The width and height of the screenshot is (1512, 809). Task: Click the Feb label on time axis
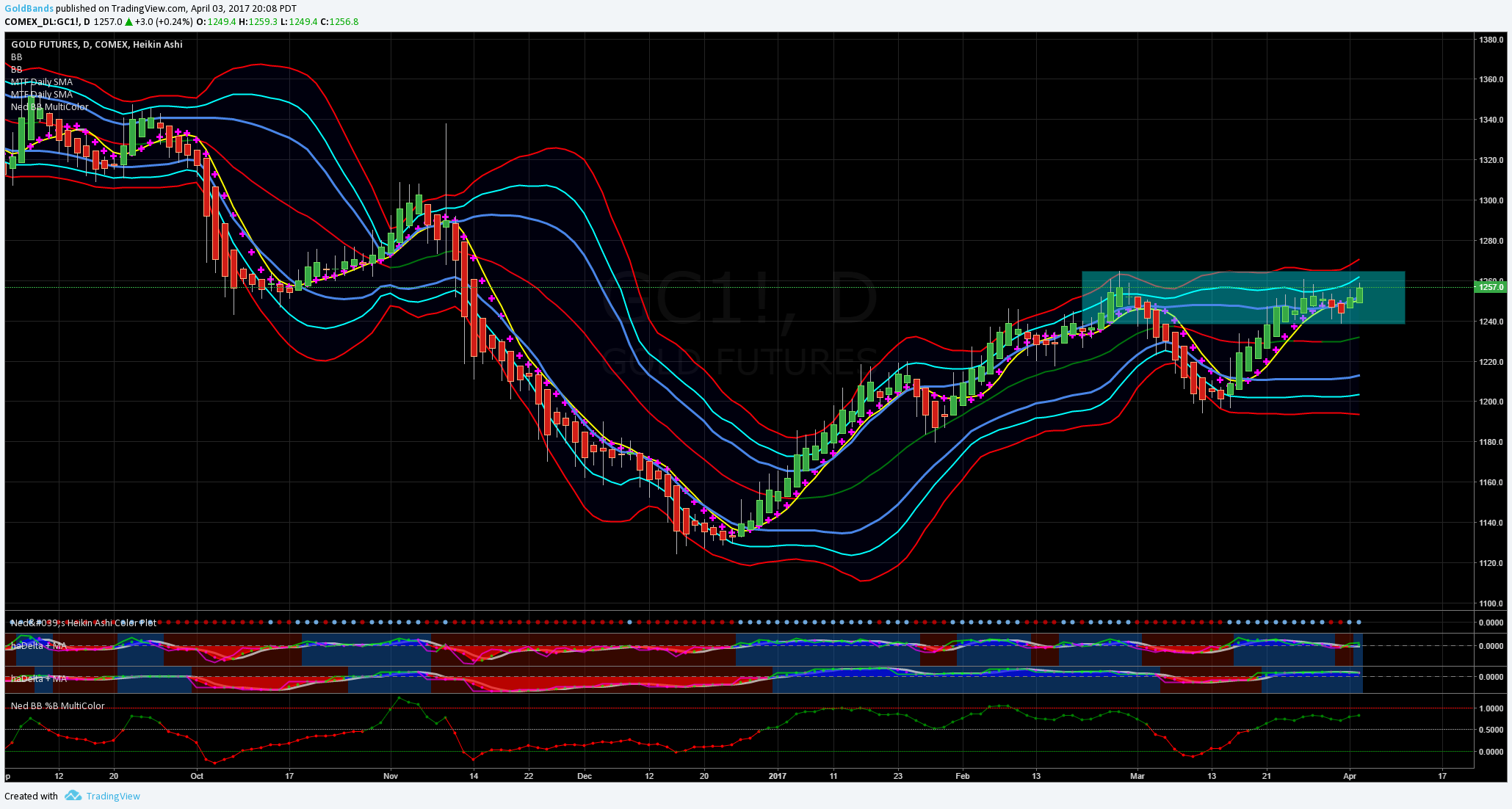point(963,775)
